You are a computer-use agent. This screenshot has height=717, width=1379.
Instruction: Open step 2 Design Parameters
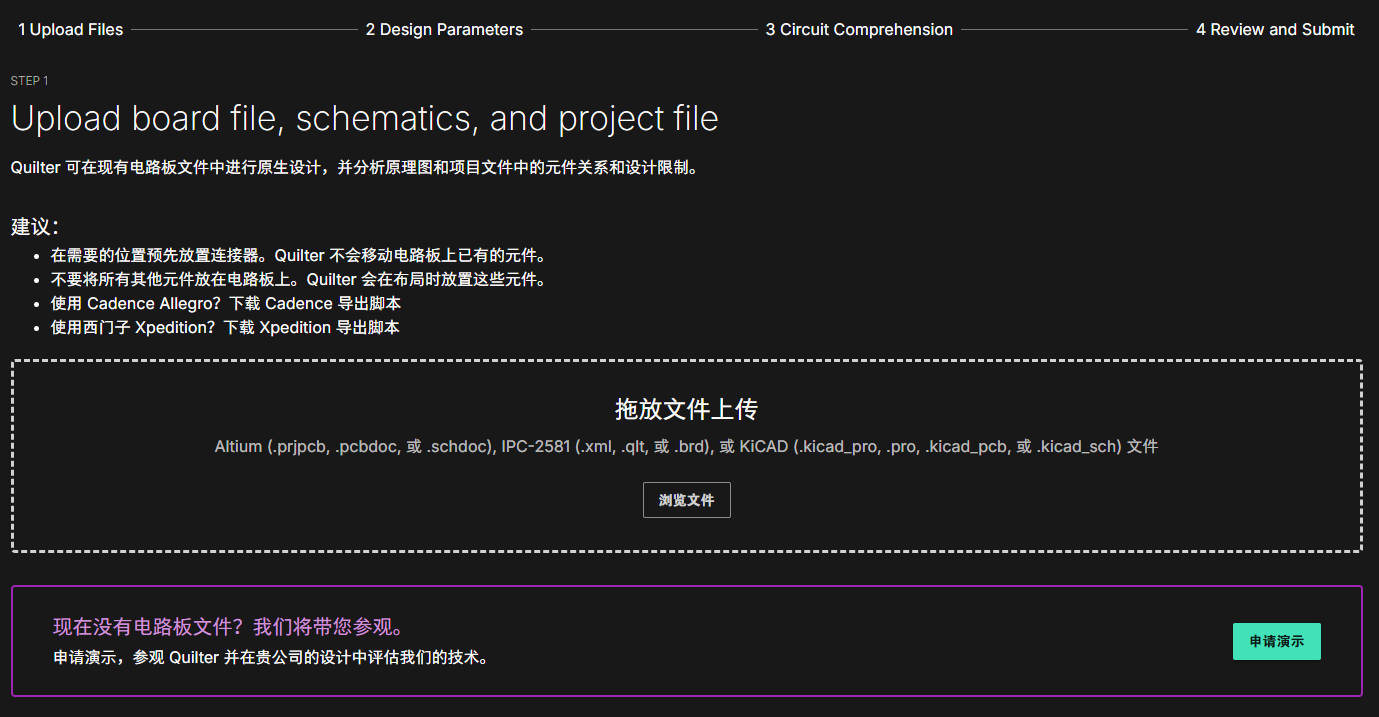(x=444, y=30)
